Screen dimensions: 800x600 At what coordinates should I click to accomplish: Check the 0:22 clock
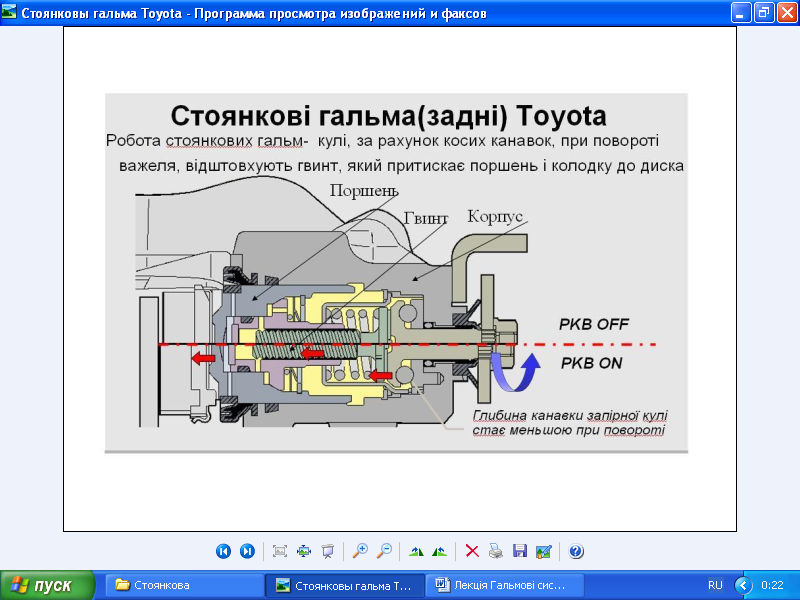pos(772,585)
